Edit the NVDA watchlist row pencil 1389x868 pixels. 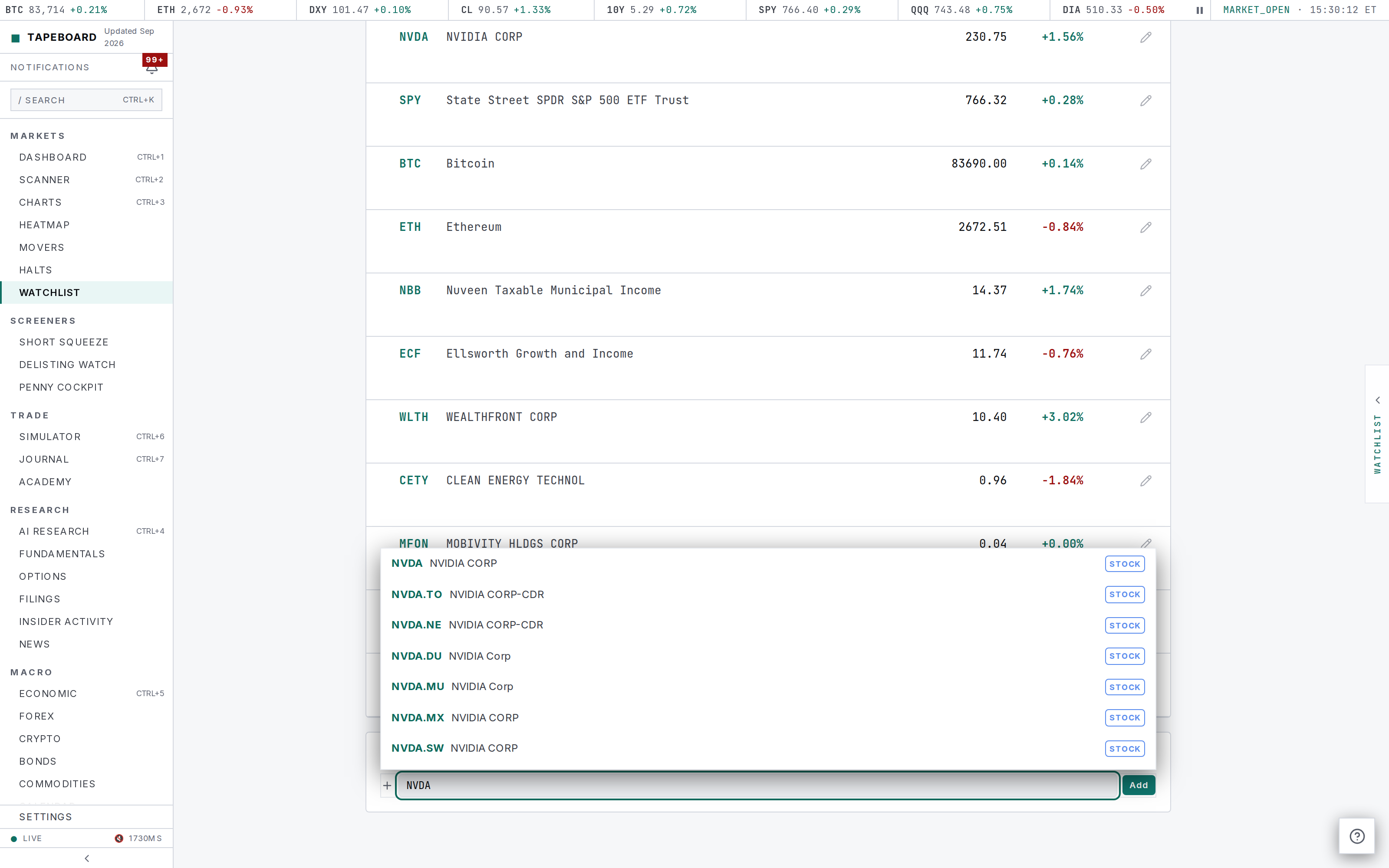[1145, 37]
